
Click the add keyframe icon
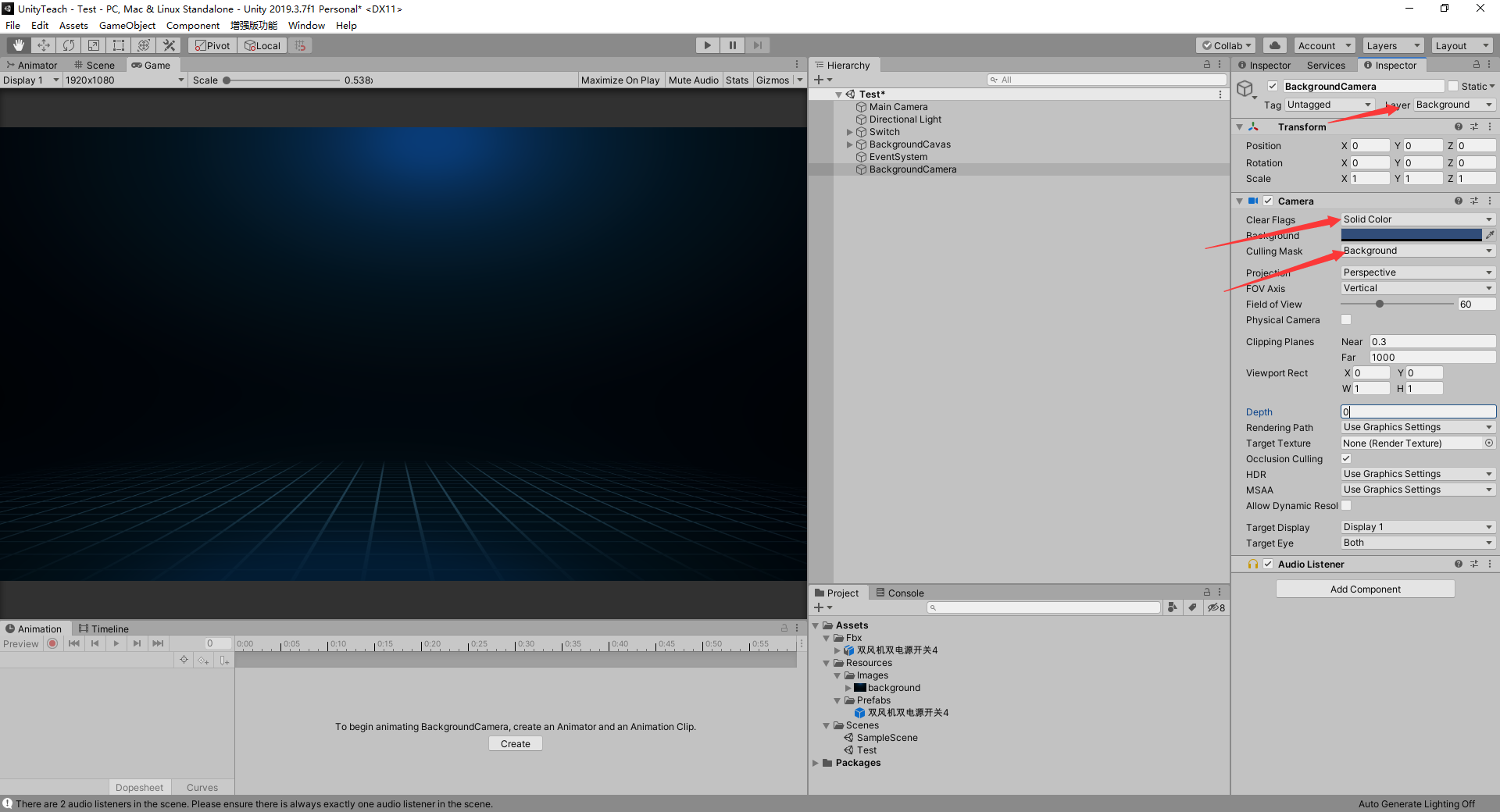[204, 661]
